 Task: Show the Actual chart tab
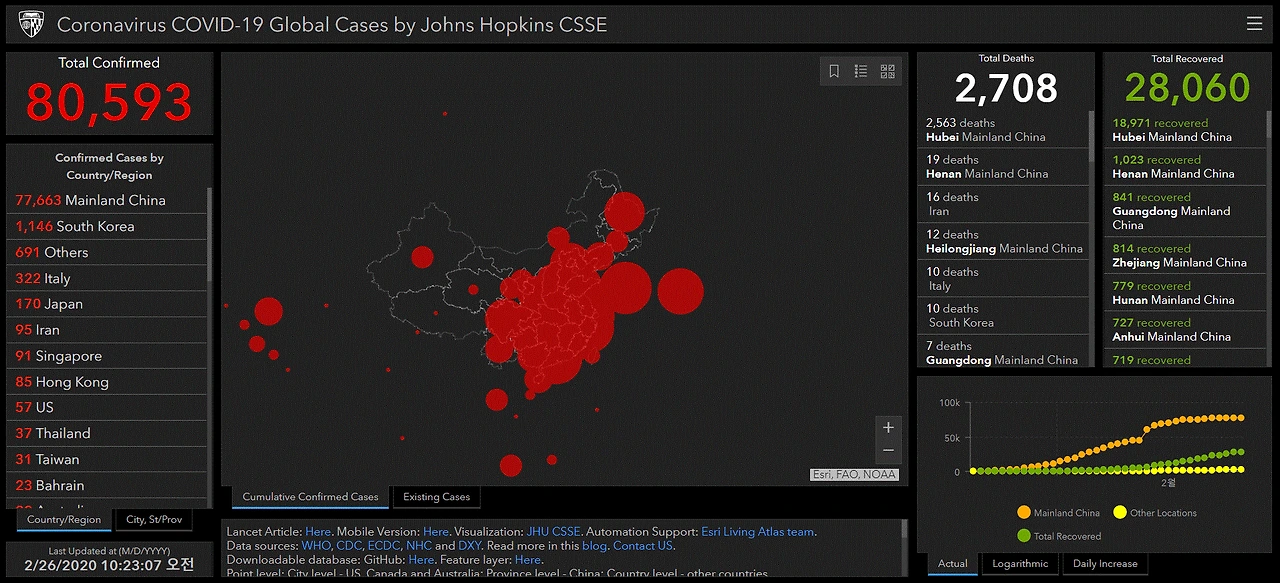pyautogui.click(x=953, y=563)
